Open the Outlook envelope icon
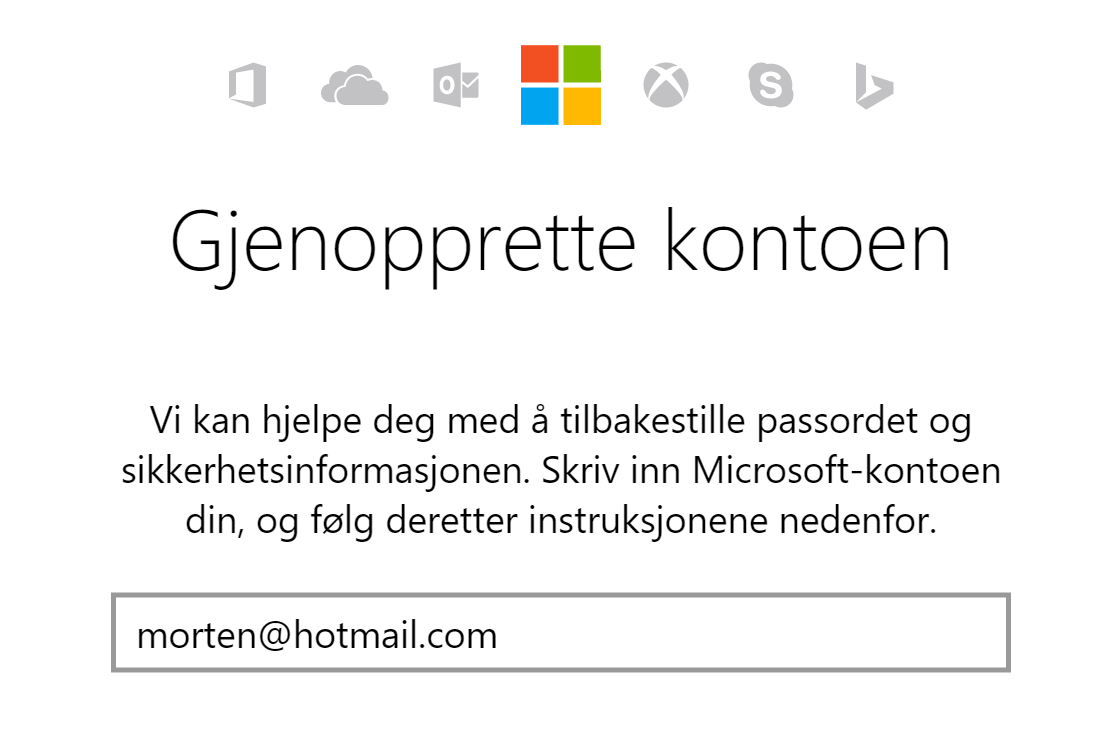The height and width of the screenshot is (745, 1107). coord(456,86)
